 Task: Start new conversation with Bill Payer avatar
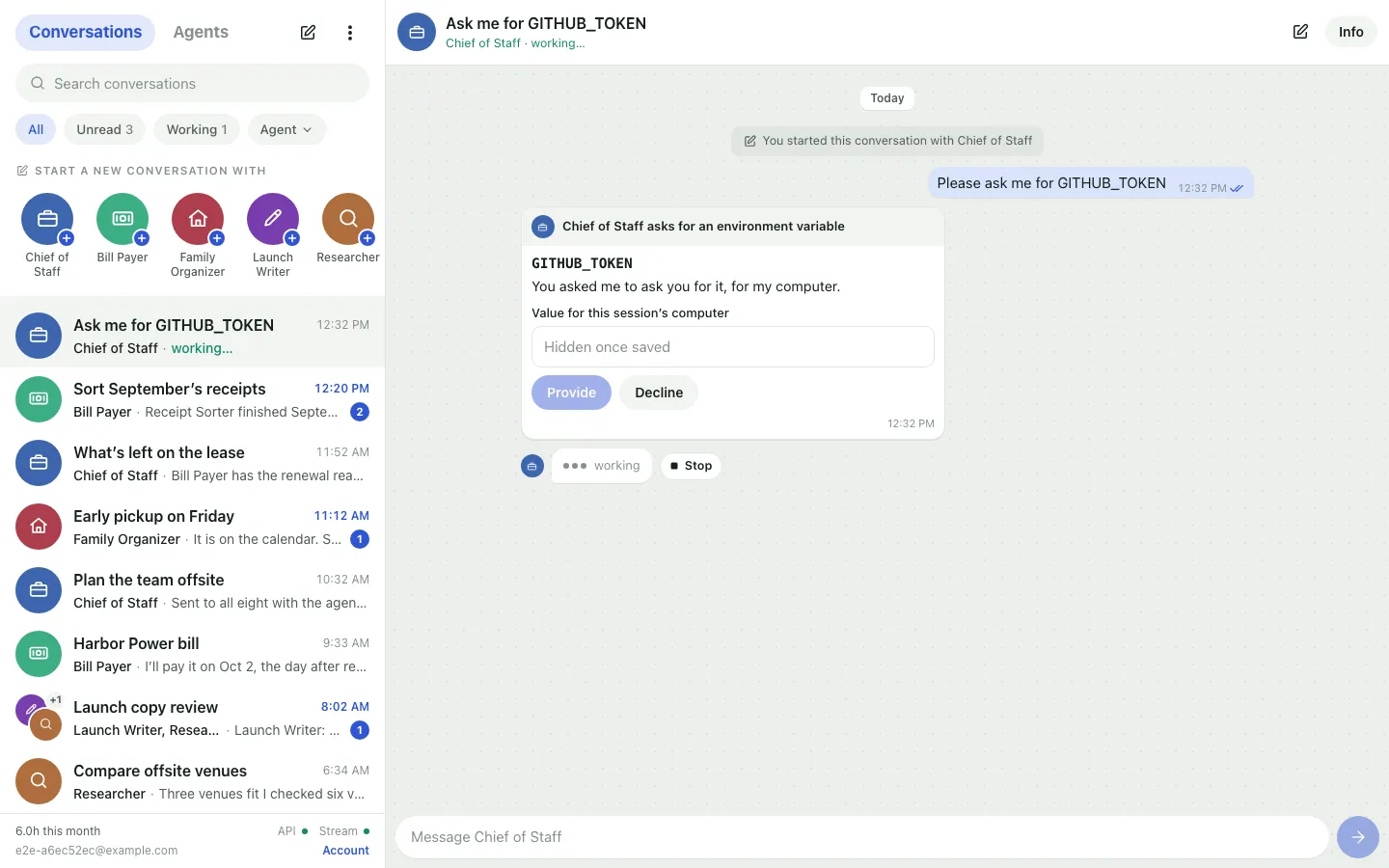(123, 219)
